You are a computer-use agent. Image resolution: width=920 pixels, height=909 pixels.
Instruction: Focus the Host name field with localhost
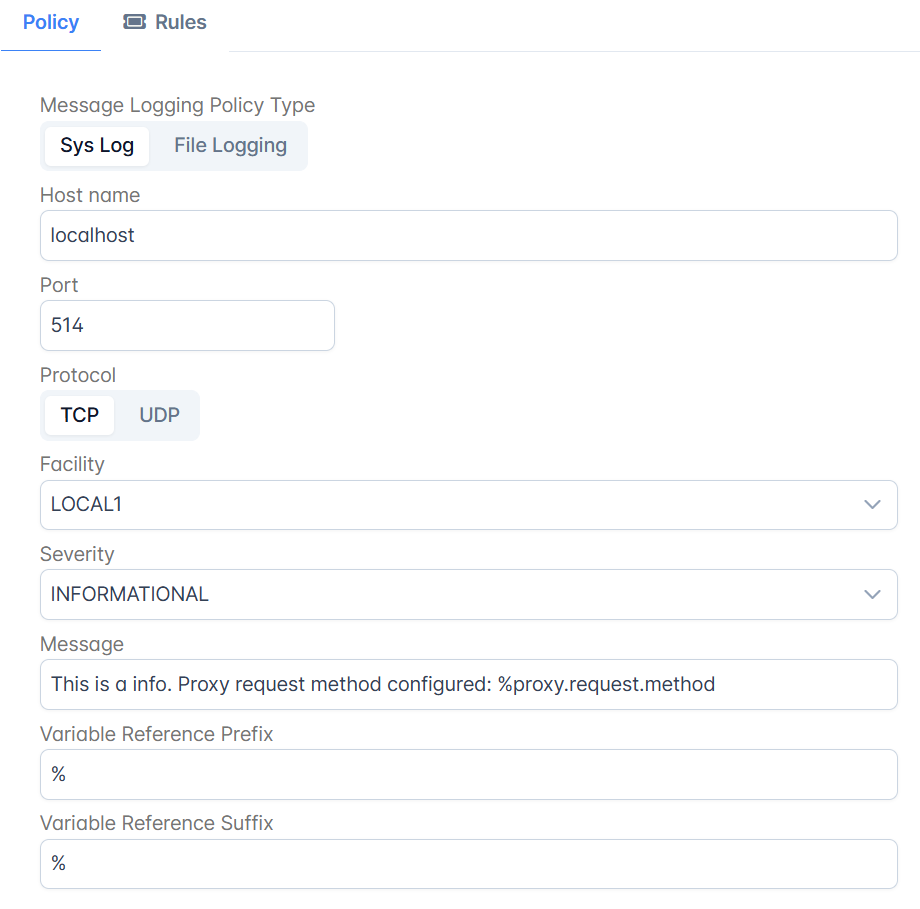(469, 235)
